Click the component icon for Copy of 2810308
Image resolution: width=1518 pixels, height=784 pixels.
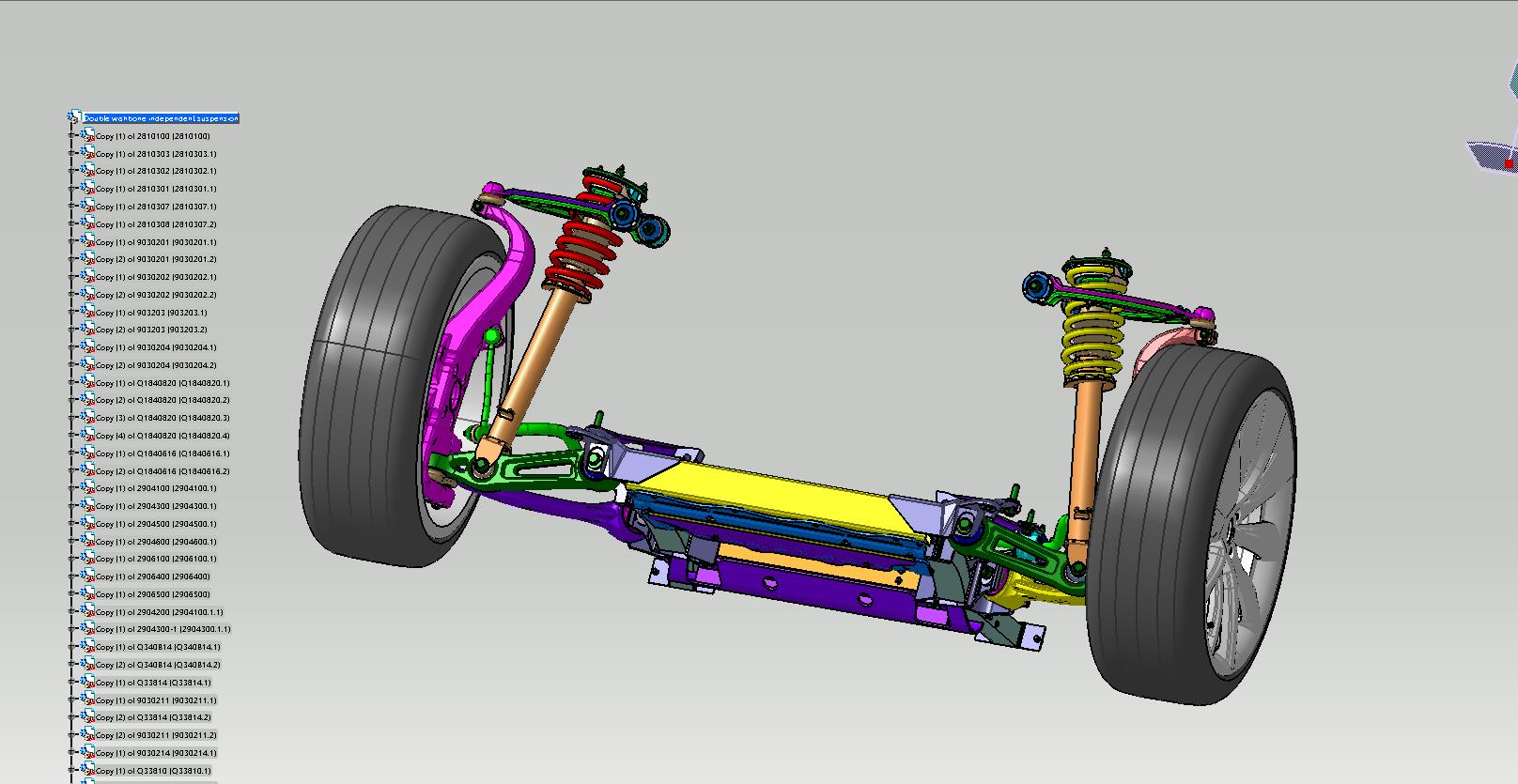tap(88, 223)
